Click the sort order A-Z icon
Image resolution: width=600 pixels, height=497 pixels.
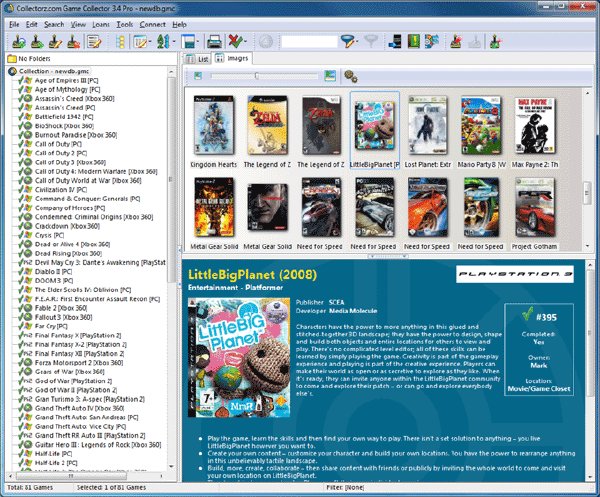163,41
